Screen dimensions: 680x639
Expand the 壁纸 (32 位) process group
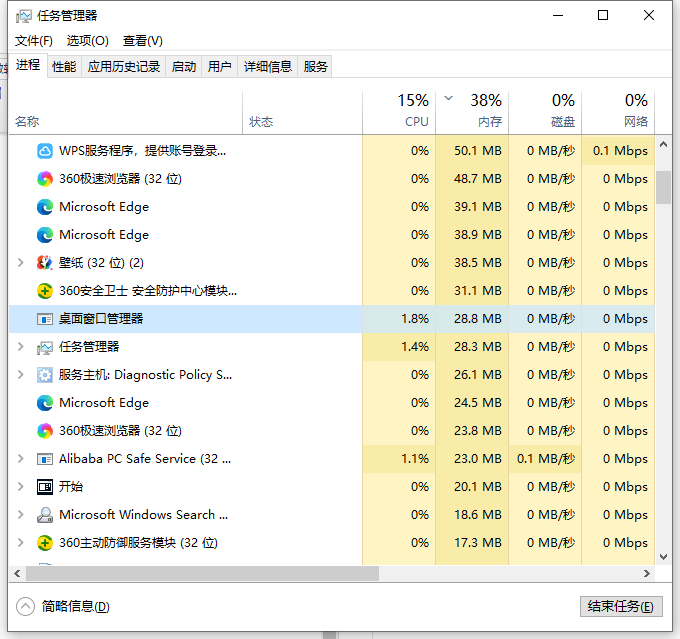pos(21,263)
